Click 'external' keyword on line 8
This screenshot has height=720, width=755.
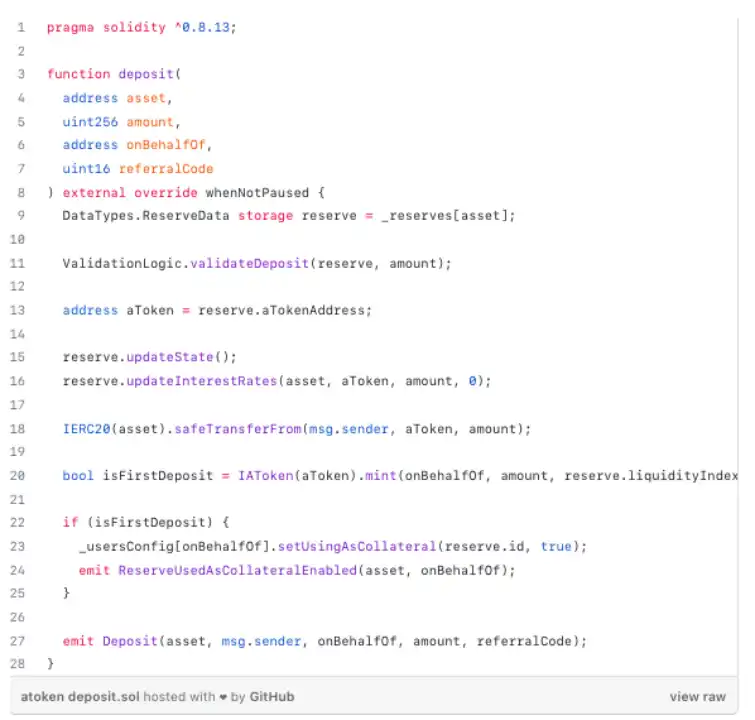[94, 193]
